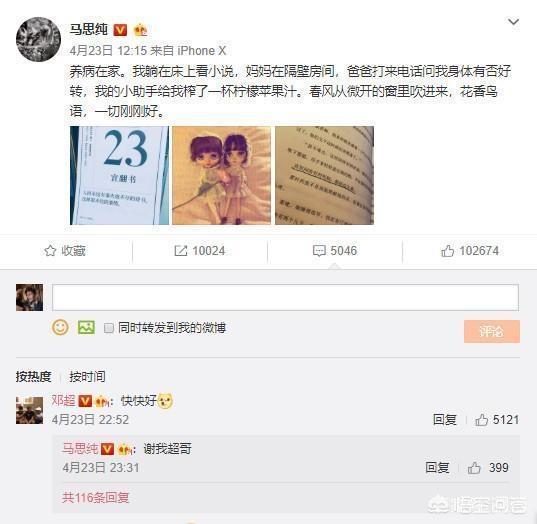
Task: Open the calendar 23 photo thumbnail
Action: click(119, 175)
